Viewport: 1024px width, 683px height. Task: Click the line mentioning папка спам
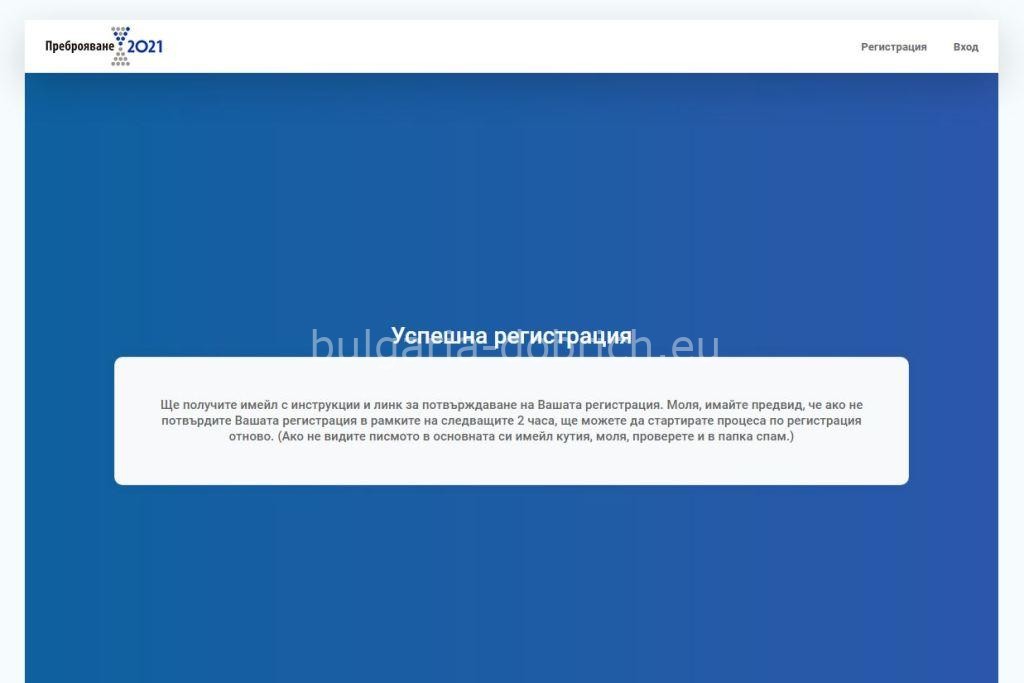(x=511, y=436)
